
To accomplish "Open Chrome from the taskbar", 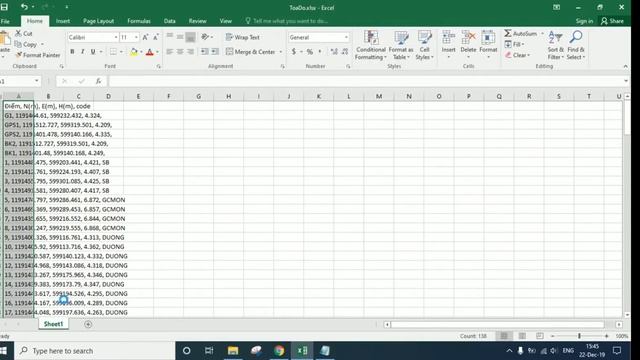I will (279, 351).
